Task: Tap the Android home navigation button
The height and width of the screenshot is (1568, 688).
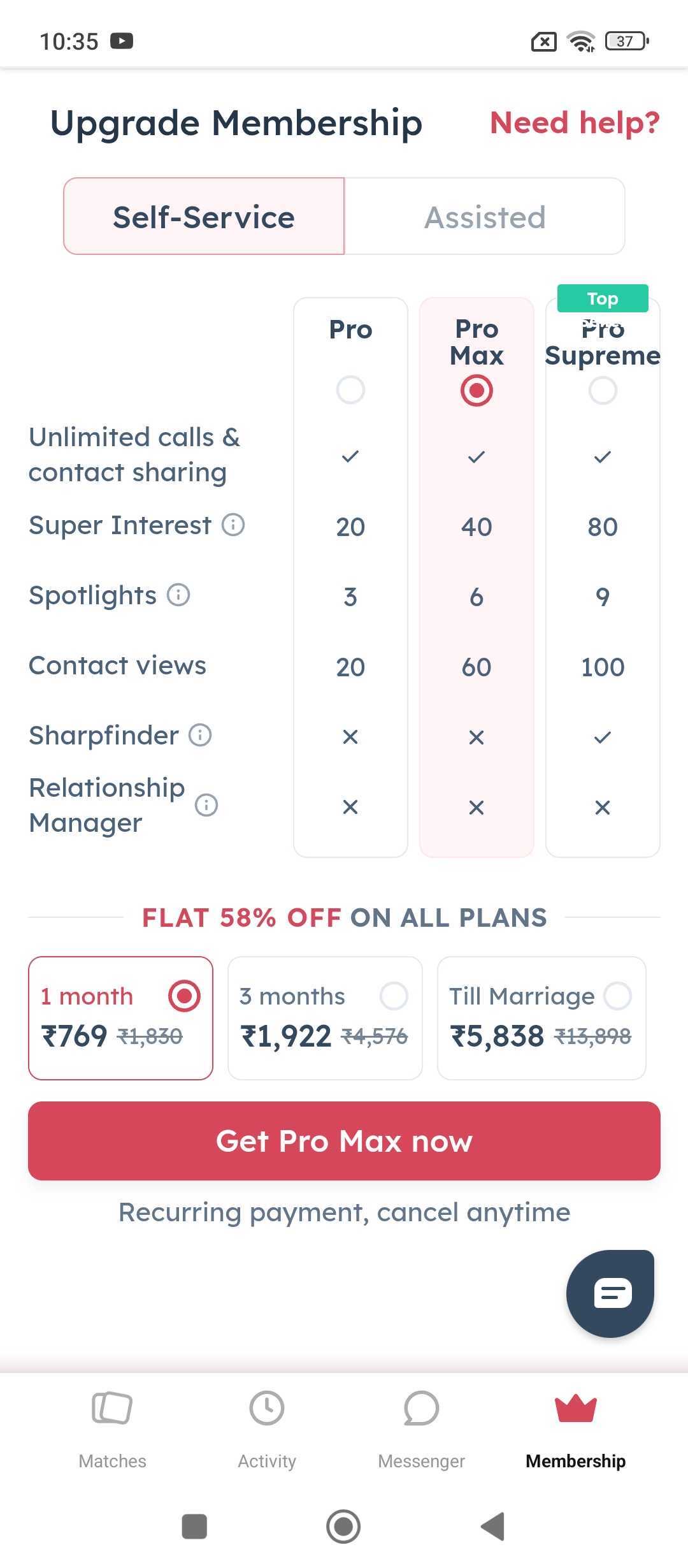Action: click(x=343, y=1527)
